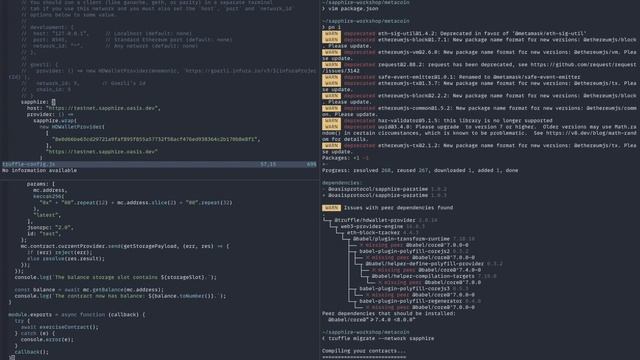Click the "sapphire.wrap(" call

pos(55,121)
